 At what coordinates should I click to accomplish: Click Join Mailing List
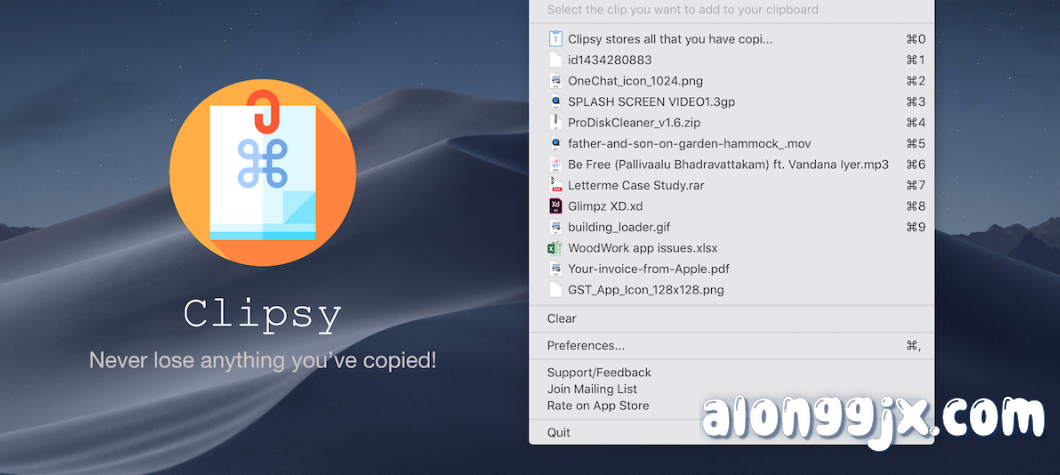point(731,389)
